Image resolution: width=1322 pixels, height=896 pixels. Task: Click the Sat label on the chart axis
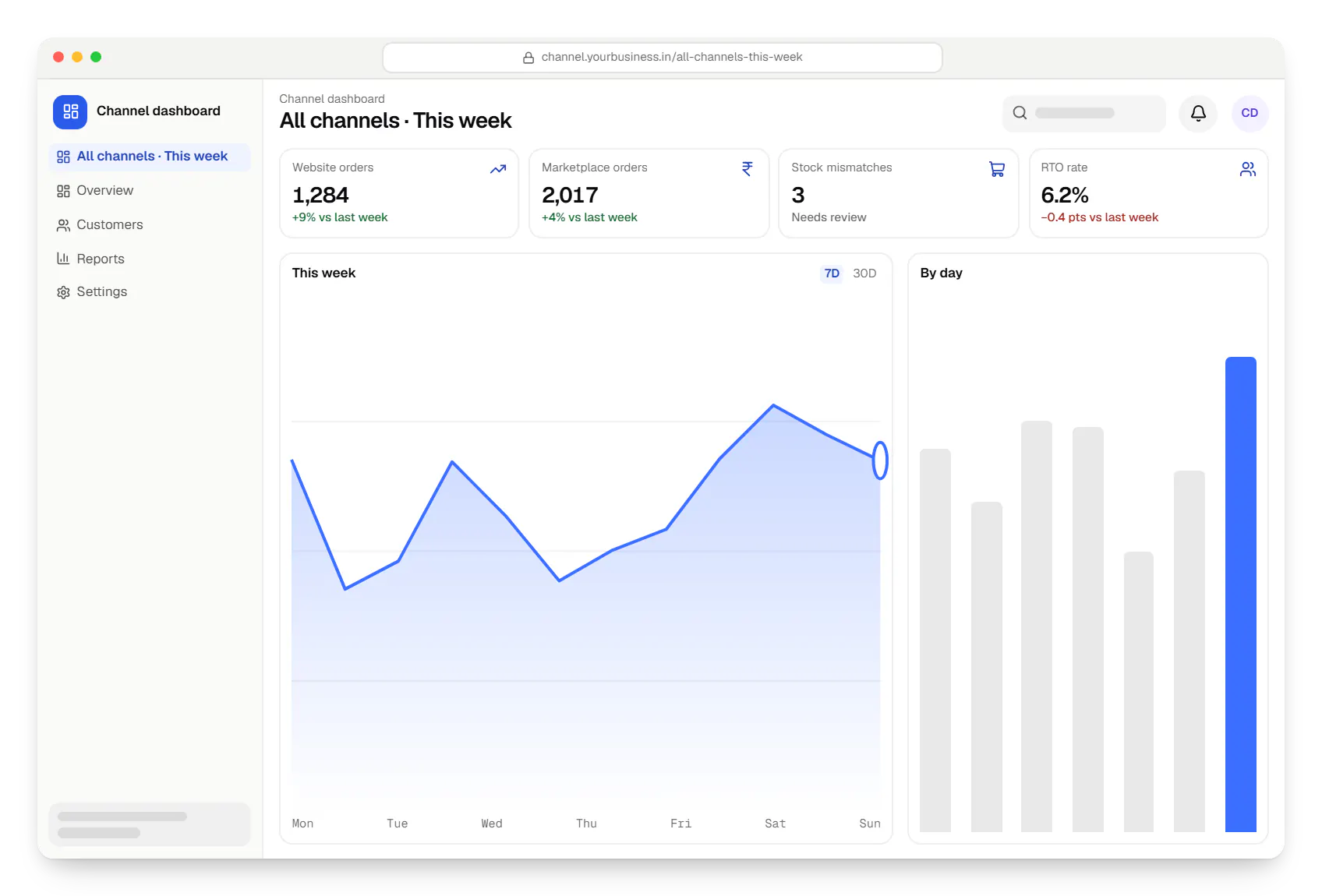click(775, 824)
